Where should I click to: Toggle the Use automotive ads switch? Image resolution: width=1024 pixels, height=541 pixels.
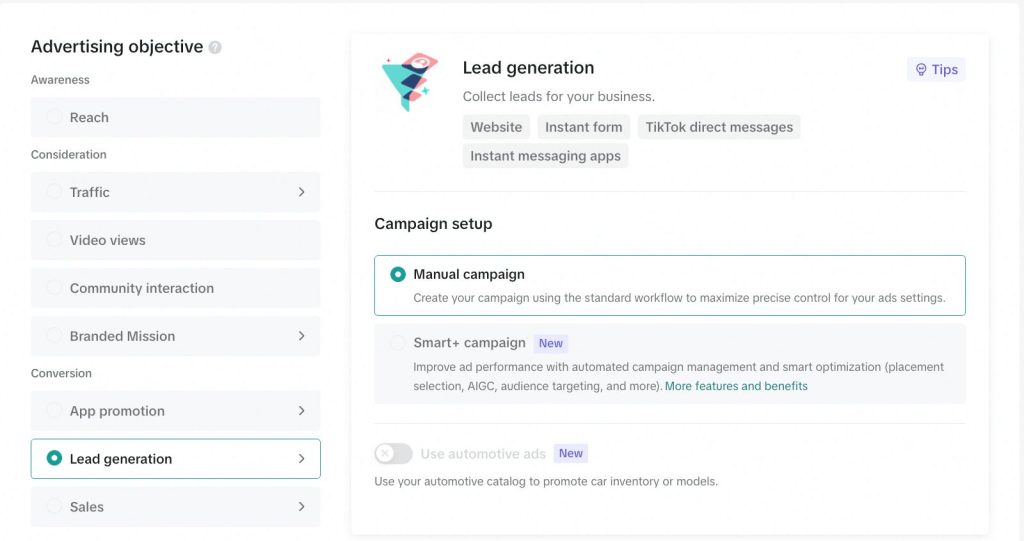[x=393, y=453]
